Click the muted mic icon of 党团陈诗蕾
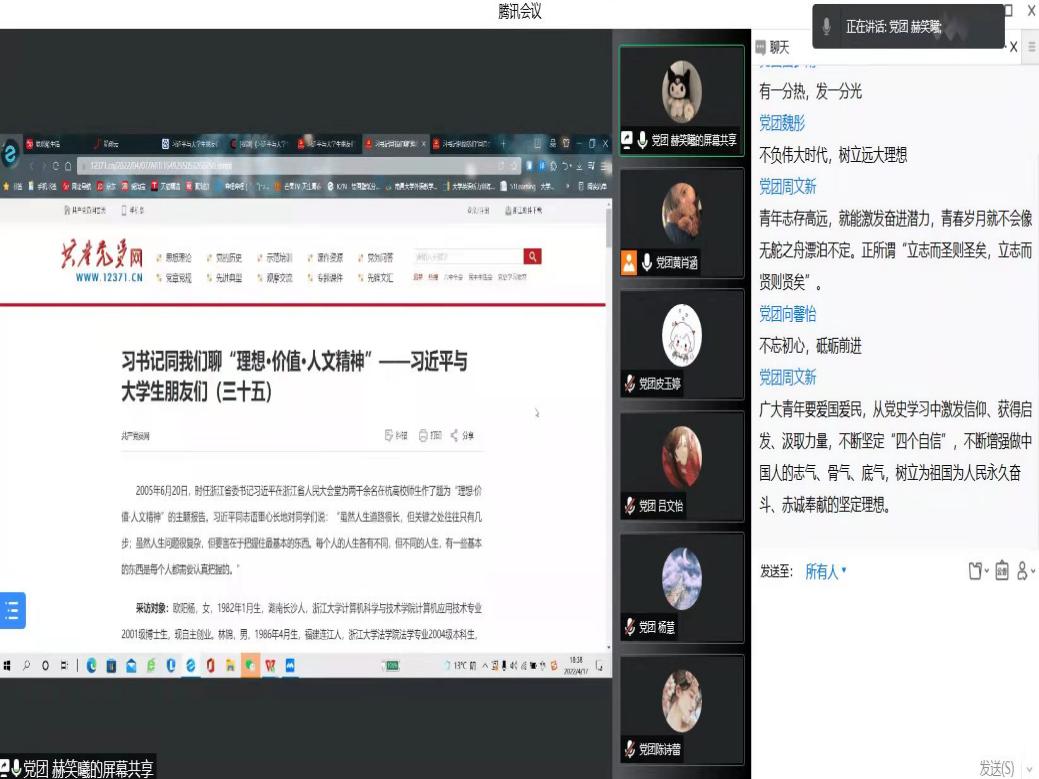The width and height of the screenshot is (1039, 779). [629, 749]
